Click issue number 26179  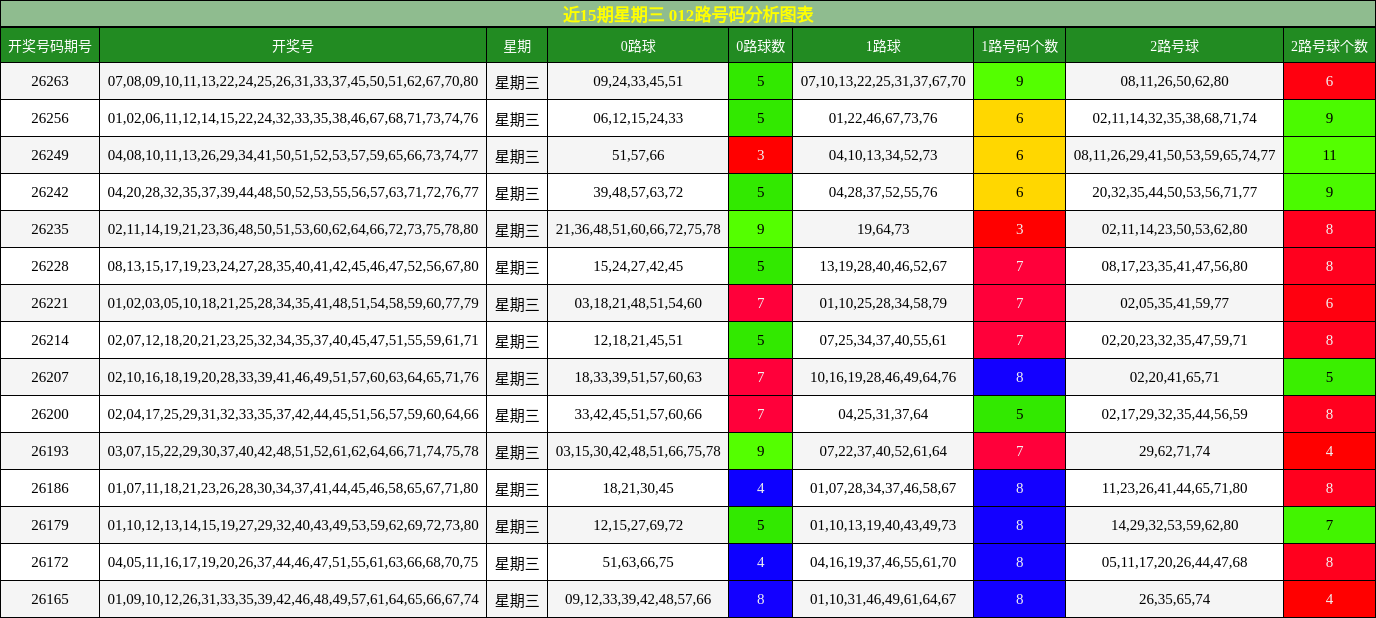tap(50, 525)
